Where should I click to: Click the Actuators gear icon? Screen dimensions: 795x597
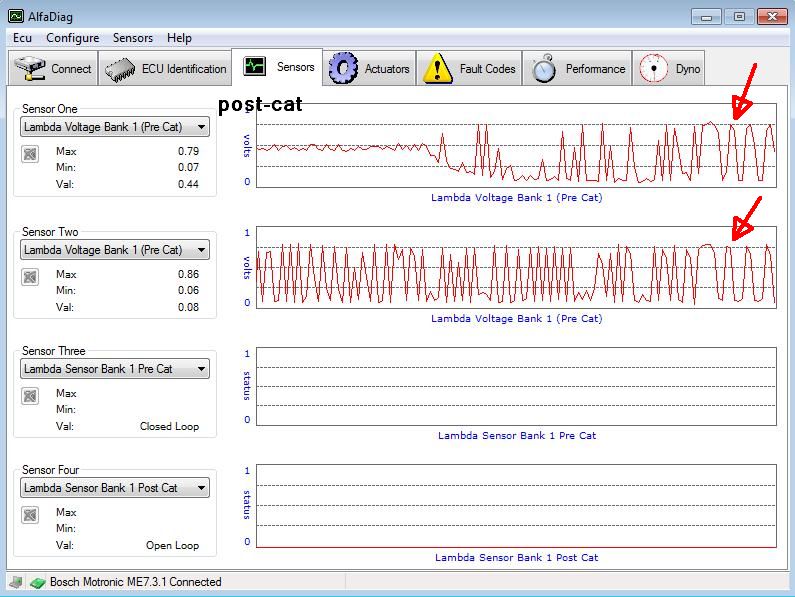coord(343,68)
